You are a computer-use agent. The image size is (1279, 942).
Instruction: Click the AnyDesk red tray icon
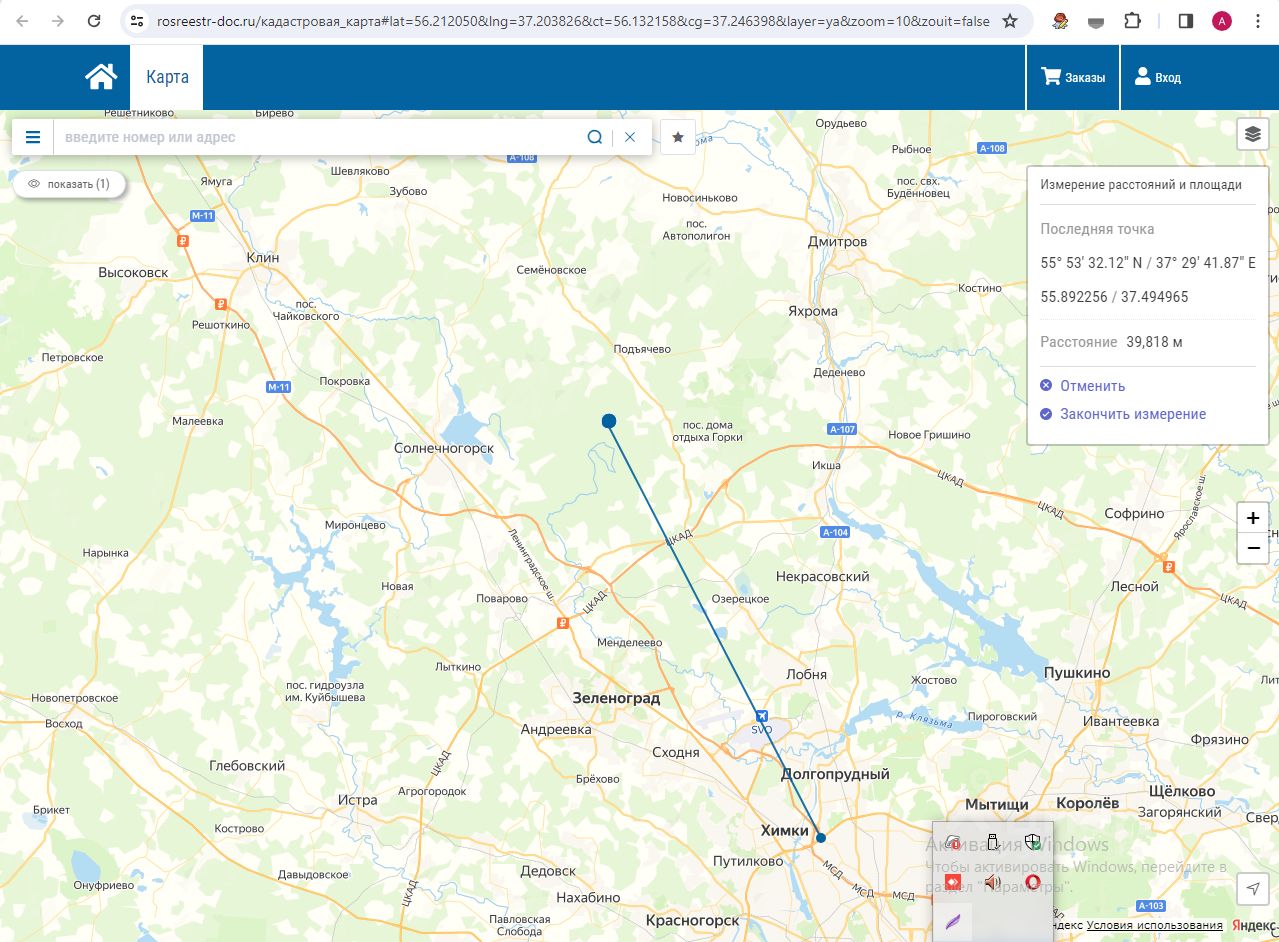[x=953, y=881]
